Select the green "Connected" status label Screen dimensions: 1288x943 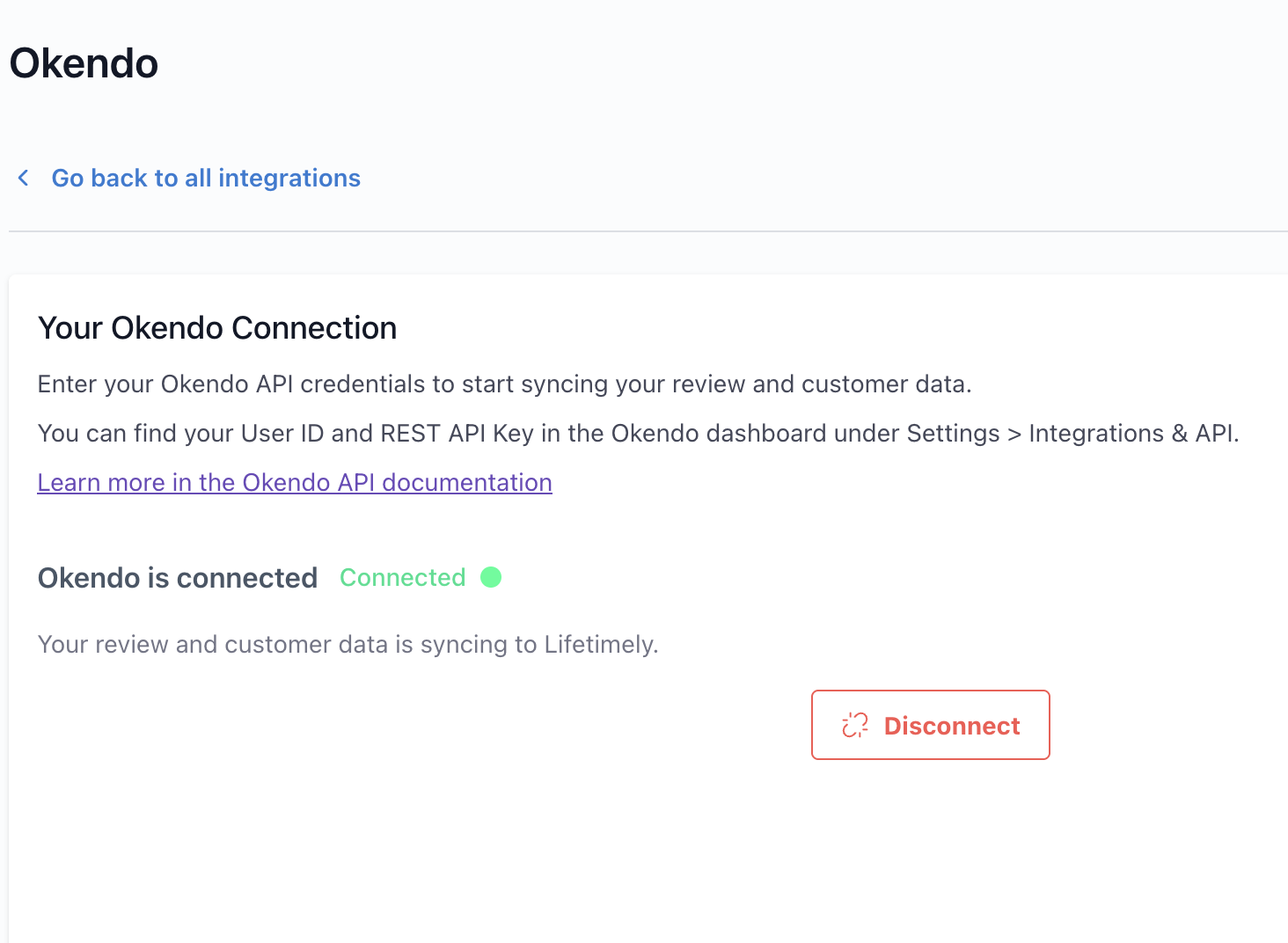[x=403, y=578]
